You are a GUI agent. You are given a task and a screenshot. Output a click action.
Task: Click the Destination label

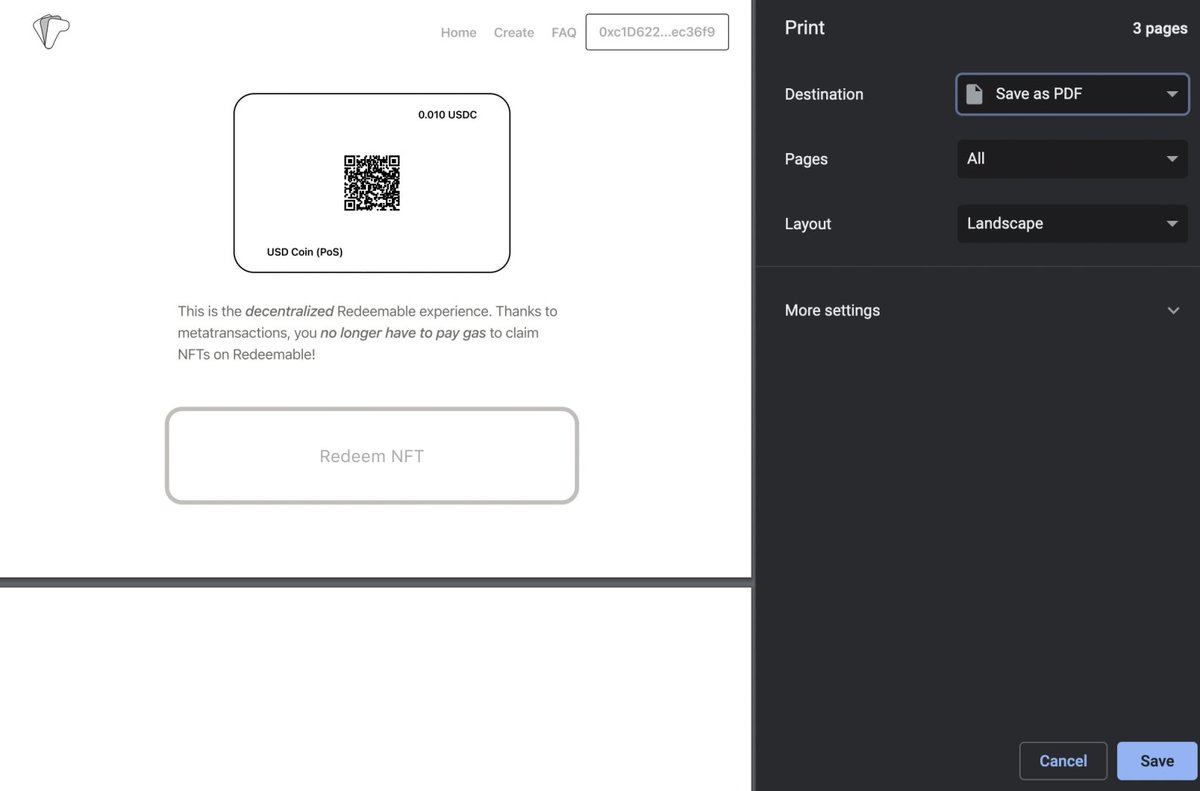pos(824,94)
